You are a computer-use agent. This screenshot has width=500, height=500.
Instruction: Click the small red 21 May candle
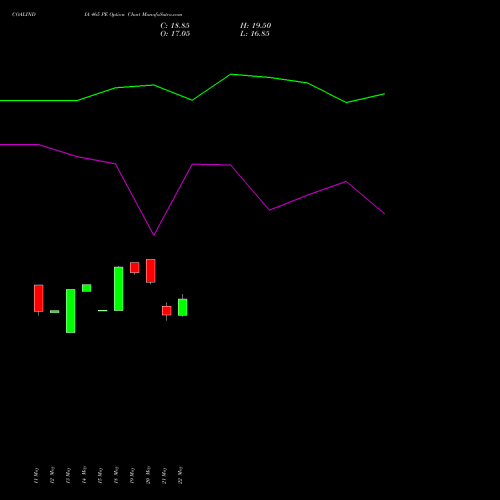pos(167,311)
